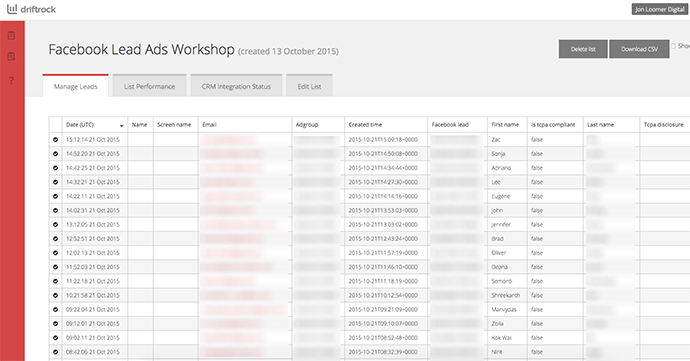Click the check icon for 10:21:58 lead

tap(55, 295)
